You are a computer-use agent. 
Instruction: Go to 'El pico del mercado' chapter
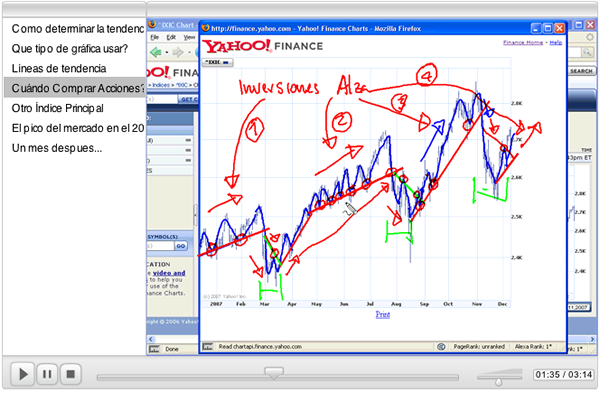point(78,128)
